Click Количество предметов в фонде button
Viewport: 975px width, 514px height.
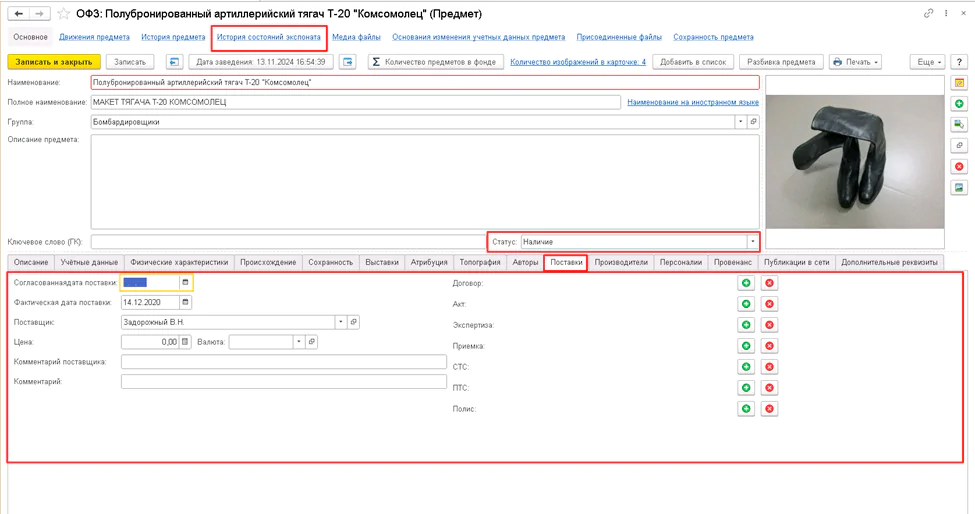pos(435,62)
